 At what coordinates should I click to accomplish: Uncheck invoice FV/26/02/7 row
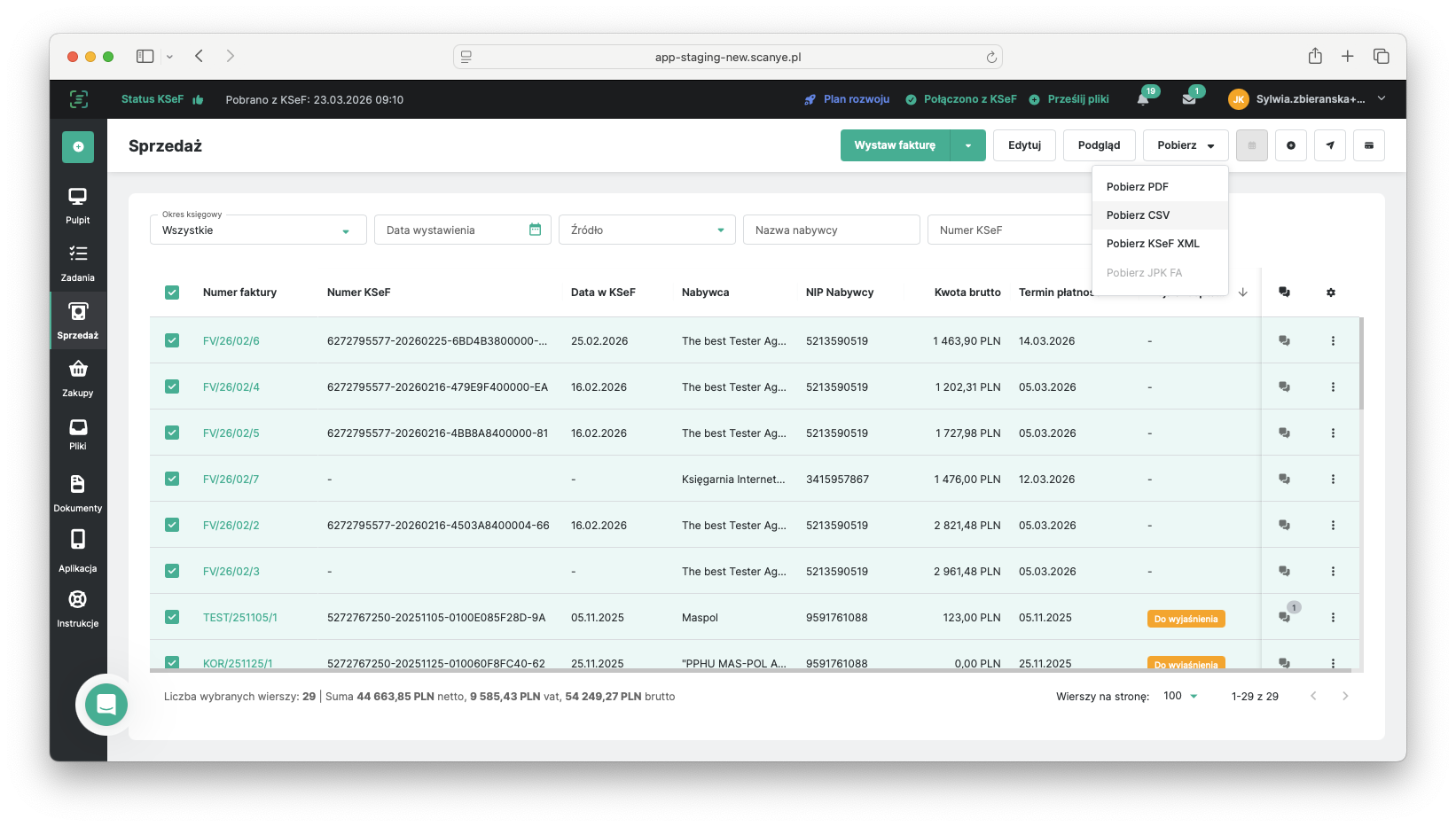pos(172,479)
